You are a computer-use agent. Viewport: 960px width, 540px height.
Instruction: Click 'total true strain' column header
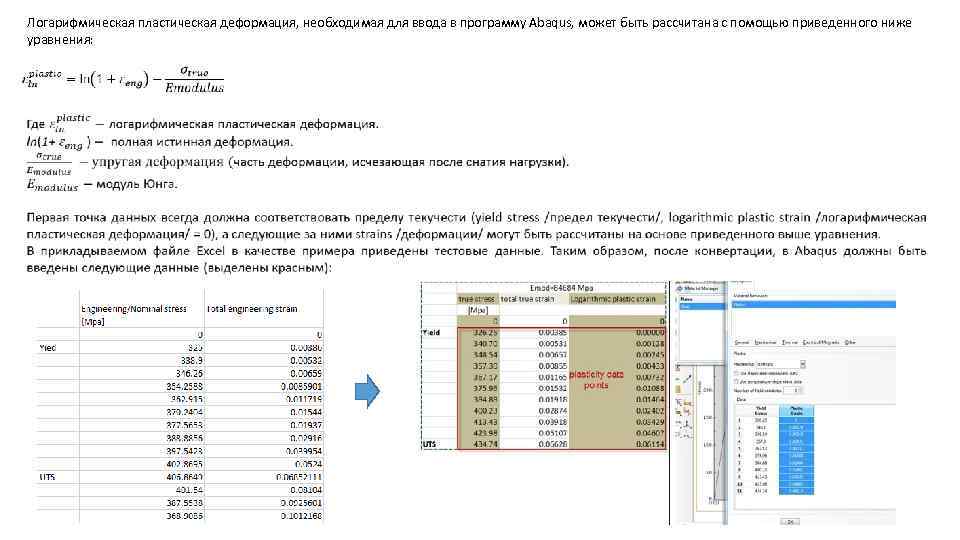[533, 299]
